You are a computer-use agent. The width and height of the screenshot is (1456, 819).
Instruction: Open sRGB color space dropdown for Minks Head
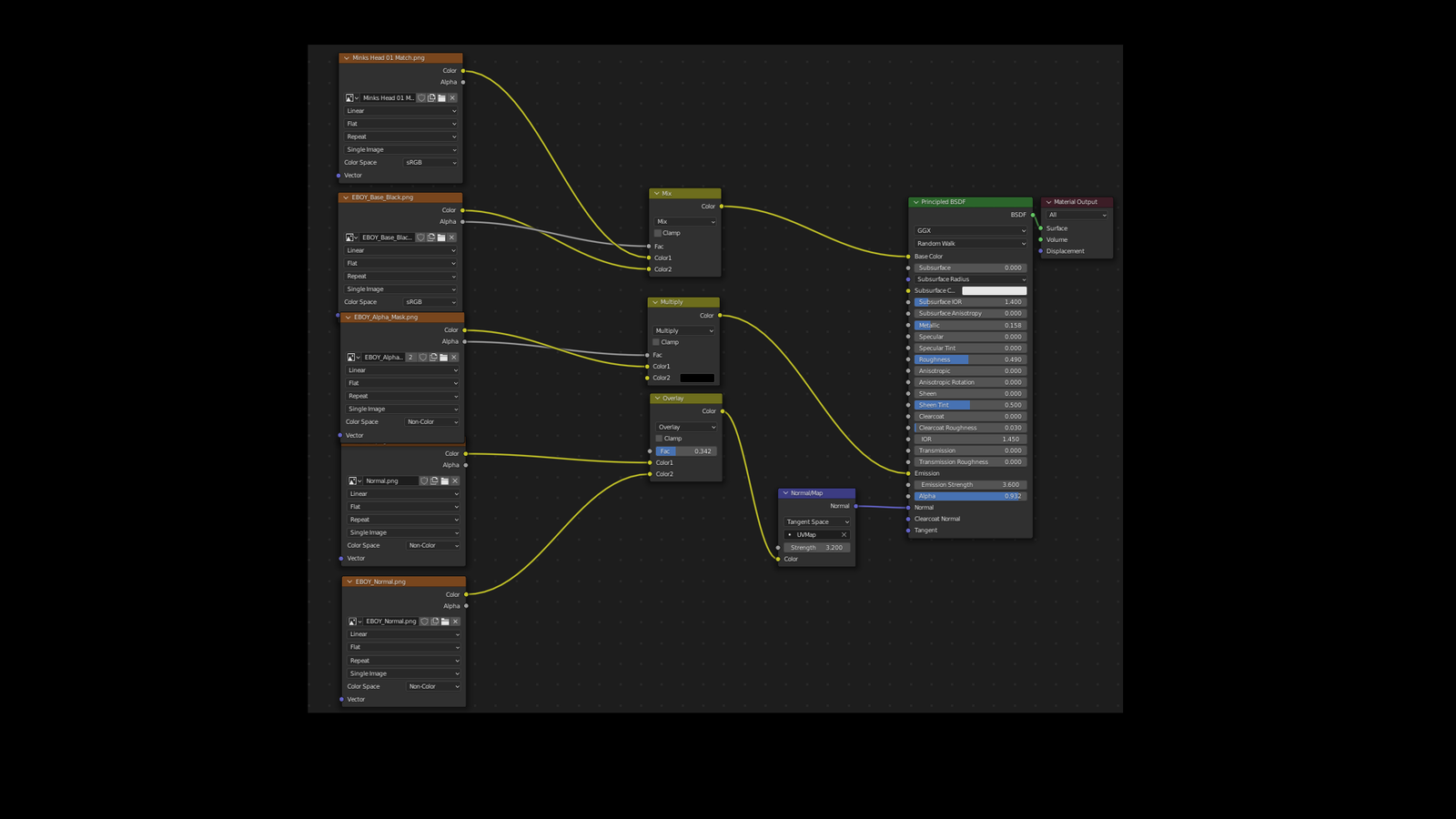pyautogui.click(x=430, y=163)
